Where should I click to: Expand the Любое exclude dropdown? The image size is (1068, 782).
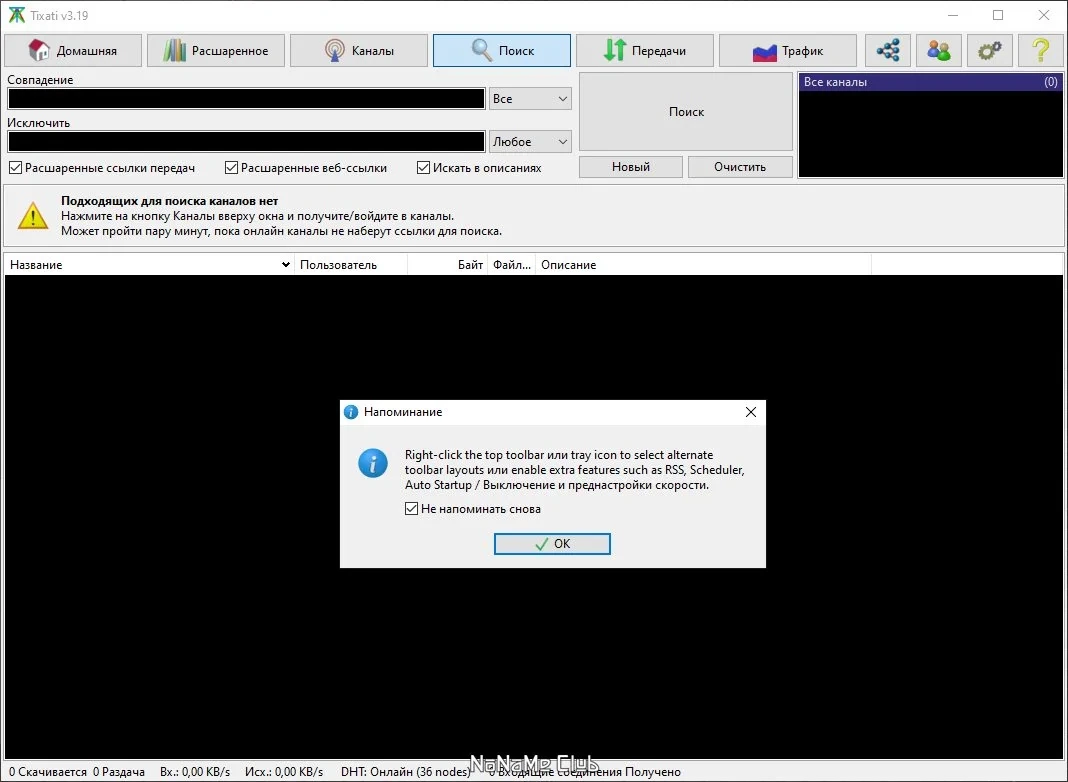click(x=531, y=142)
